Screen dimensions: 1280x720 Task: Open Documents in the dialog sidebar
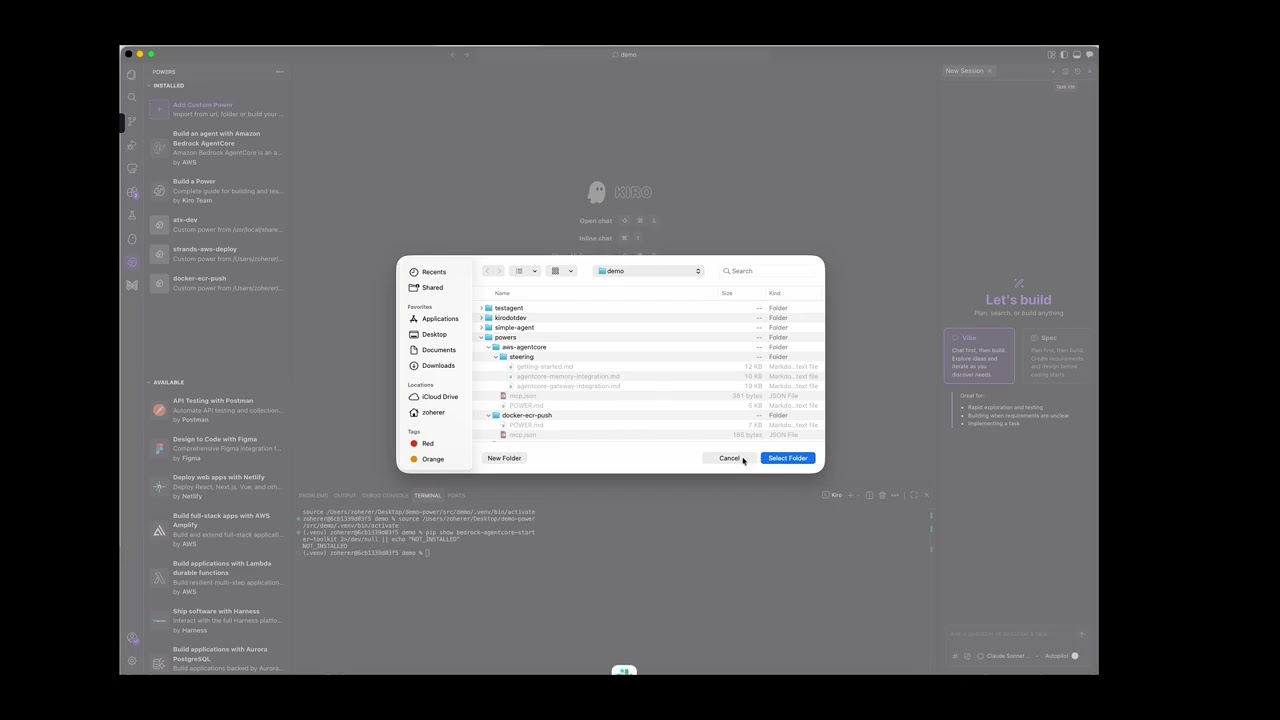433,350
